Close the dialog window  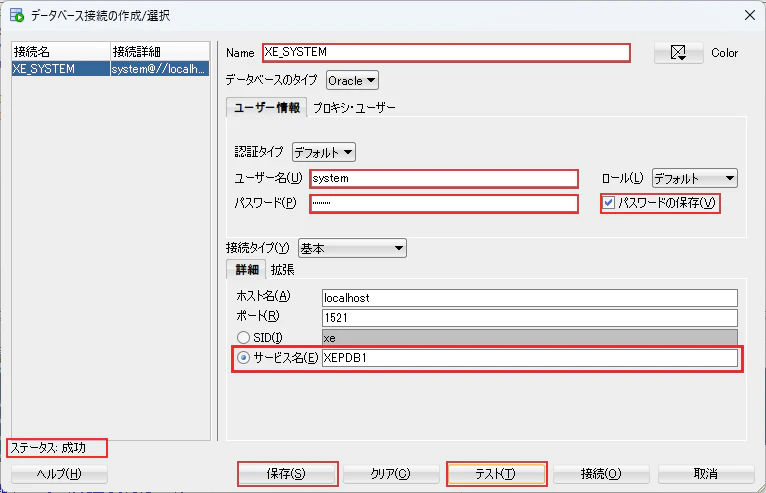[750, 15]
